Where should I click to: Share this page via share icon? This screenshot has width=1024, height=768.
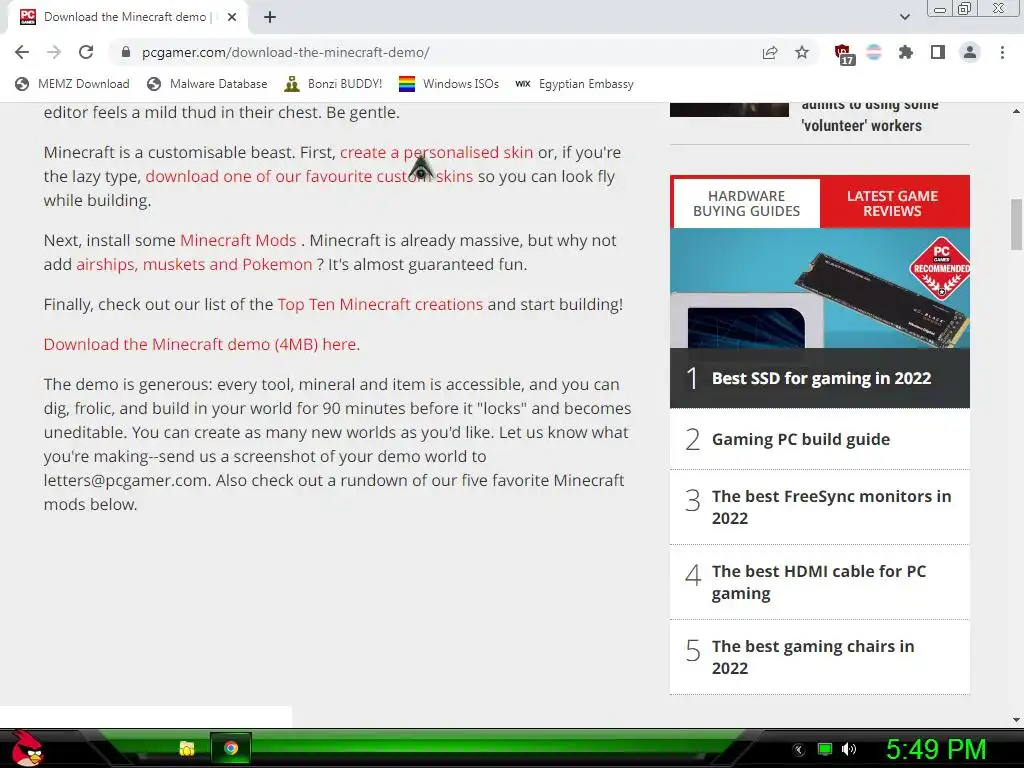(770, 52)
